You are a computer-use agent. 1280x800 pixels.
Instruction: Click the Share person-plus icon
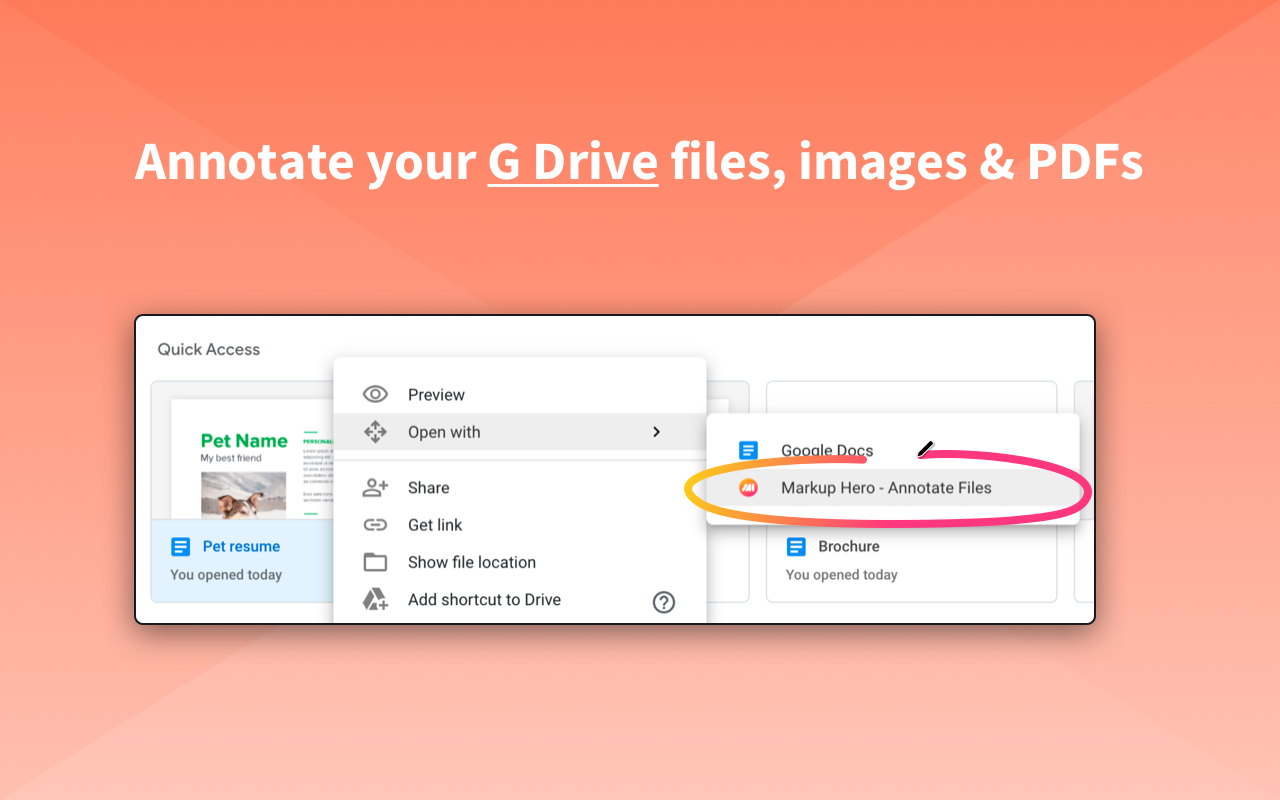pyautogui.click(x=375, y=487)
